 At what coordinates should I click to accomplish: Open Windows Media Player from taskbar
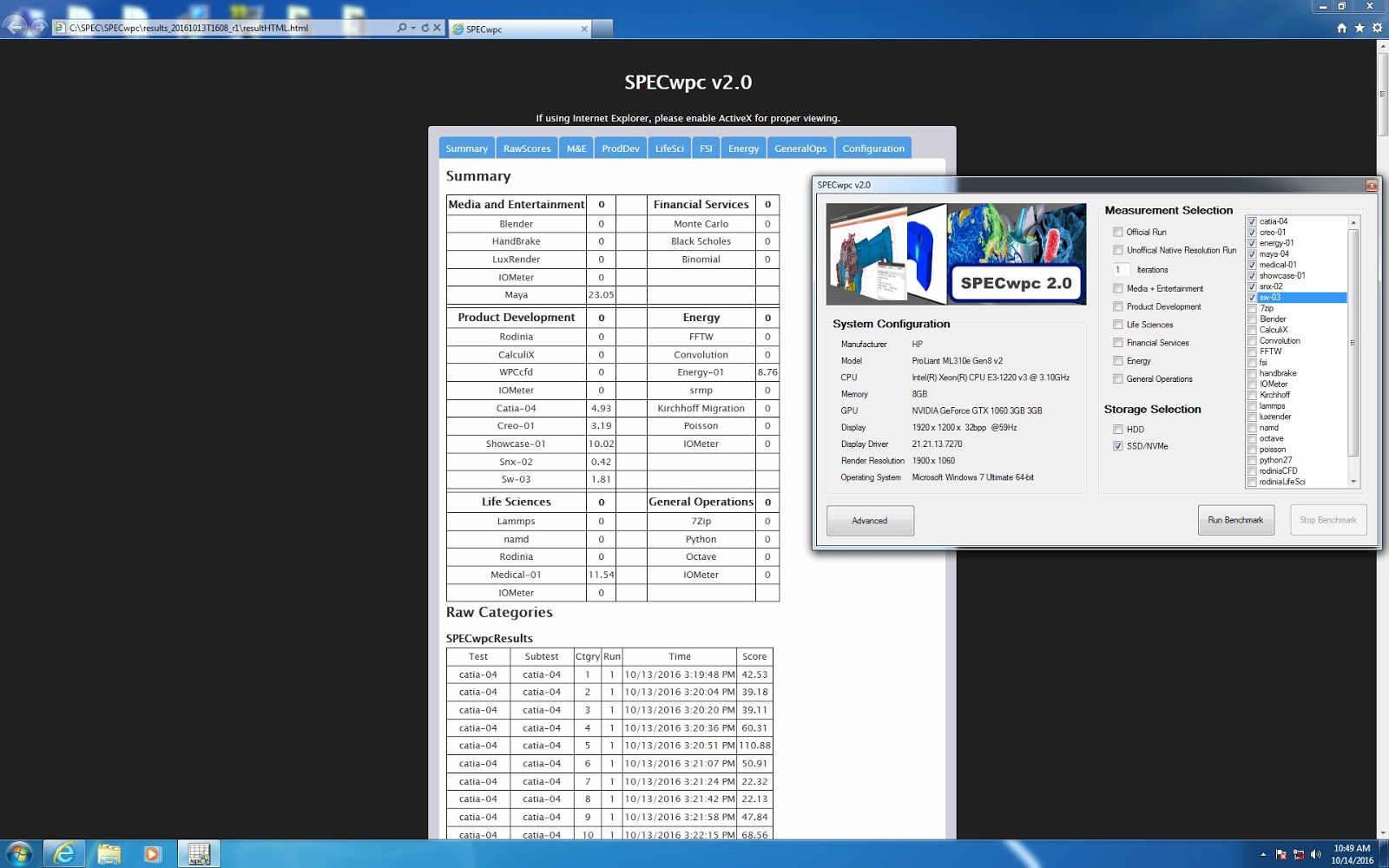pos(153,854)
